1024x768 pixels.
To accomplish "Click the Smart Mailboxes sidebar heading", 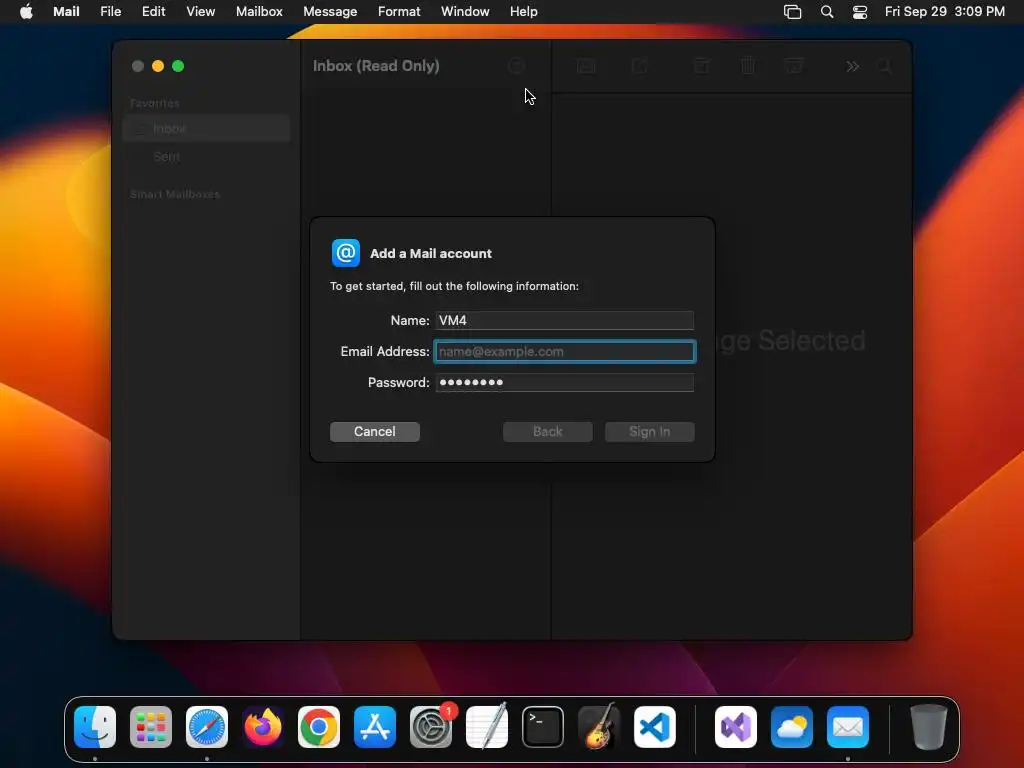I will (x=174, y=194).
